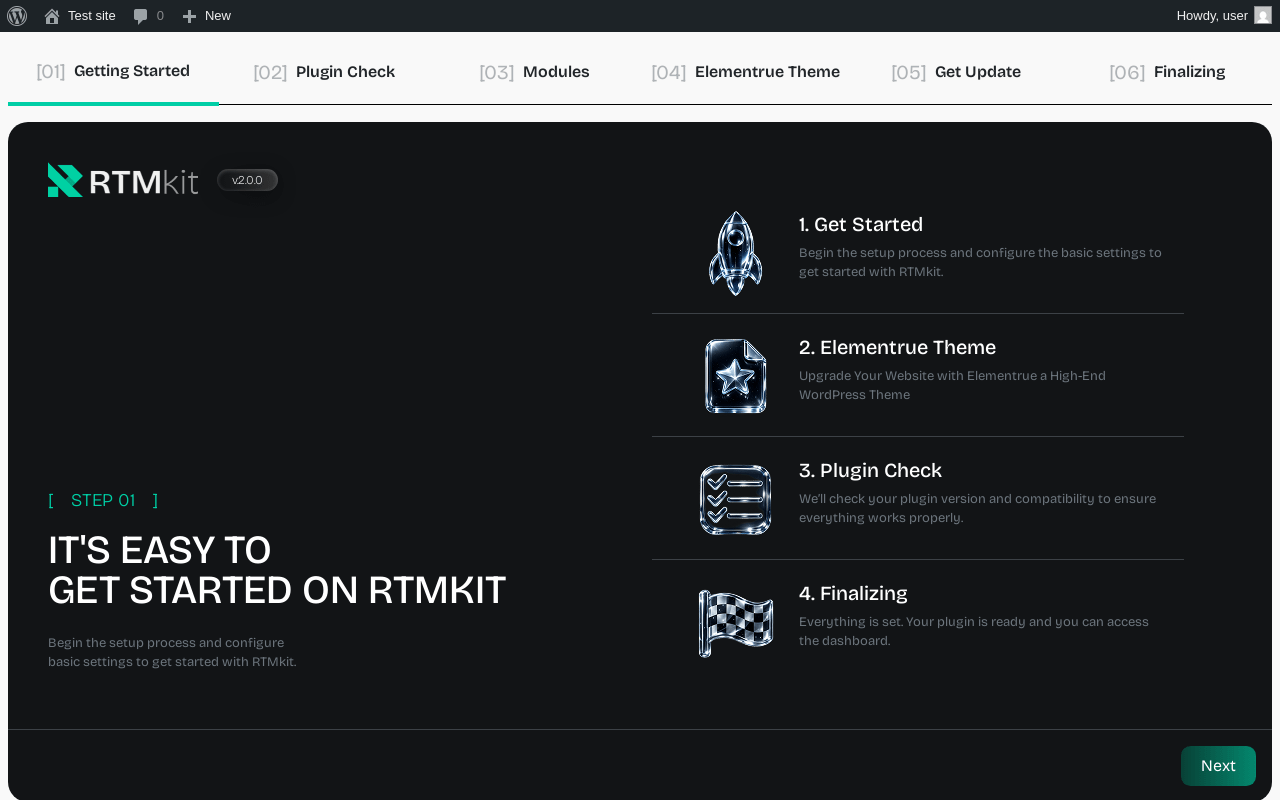Click the '2. Elementrue Theme' heading

pyautogui.click(x=897, y=348)
